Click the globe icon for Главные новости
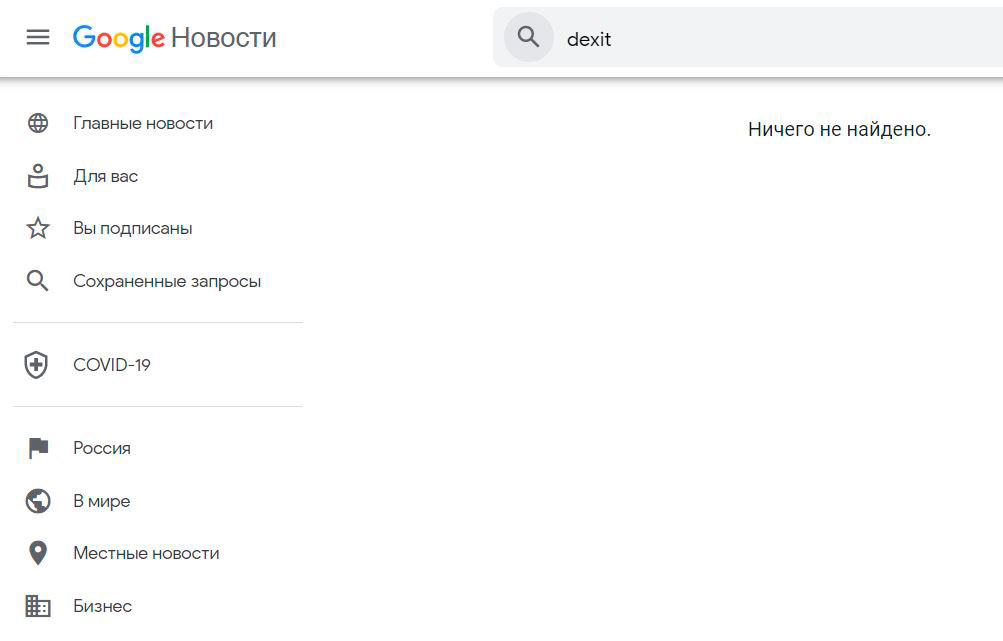 38,123
